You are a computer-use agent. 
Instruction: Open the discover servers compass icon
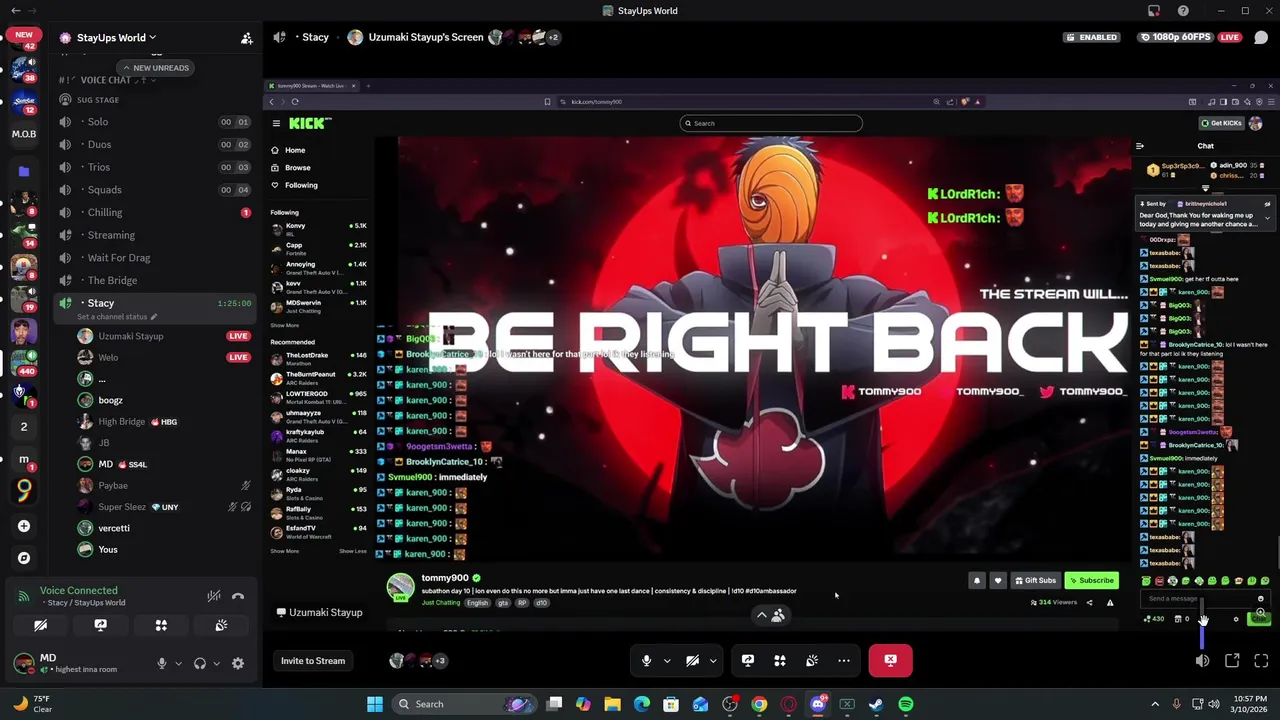click(23, 558)
